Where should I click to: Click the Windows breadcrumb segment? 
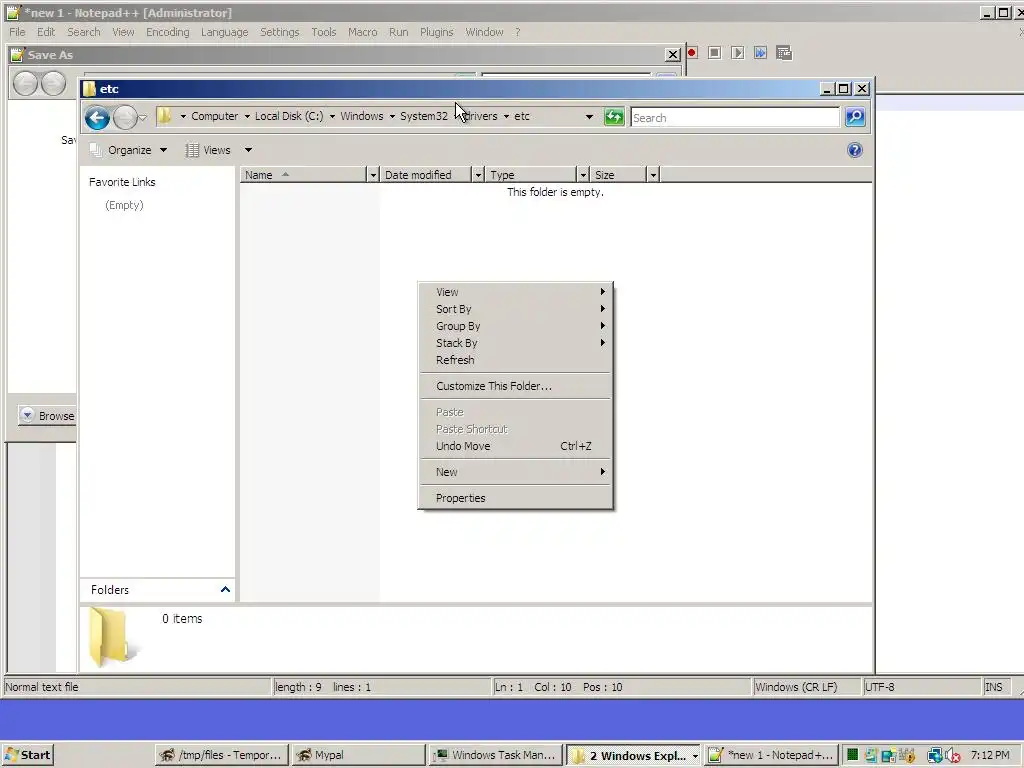[x=361, y=116]
